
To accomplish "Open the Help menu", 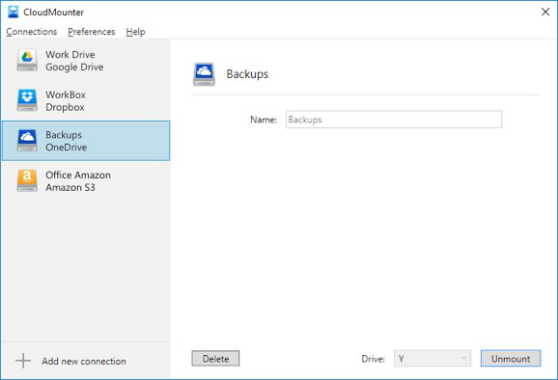I will (136, 32).
